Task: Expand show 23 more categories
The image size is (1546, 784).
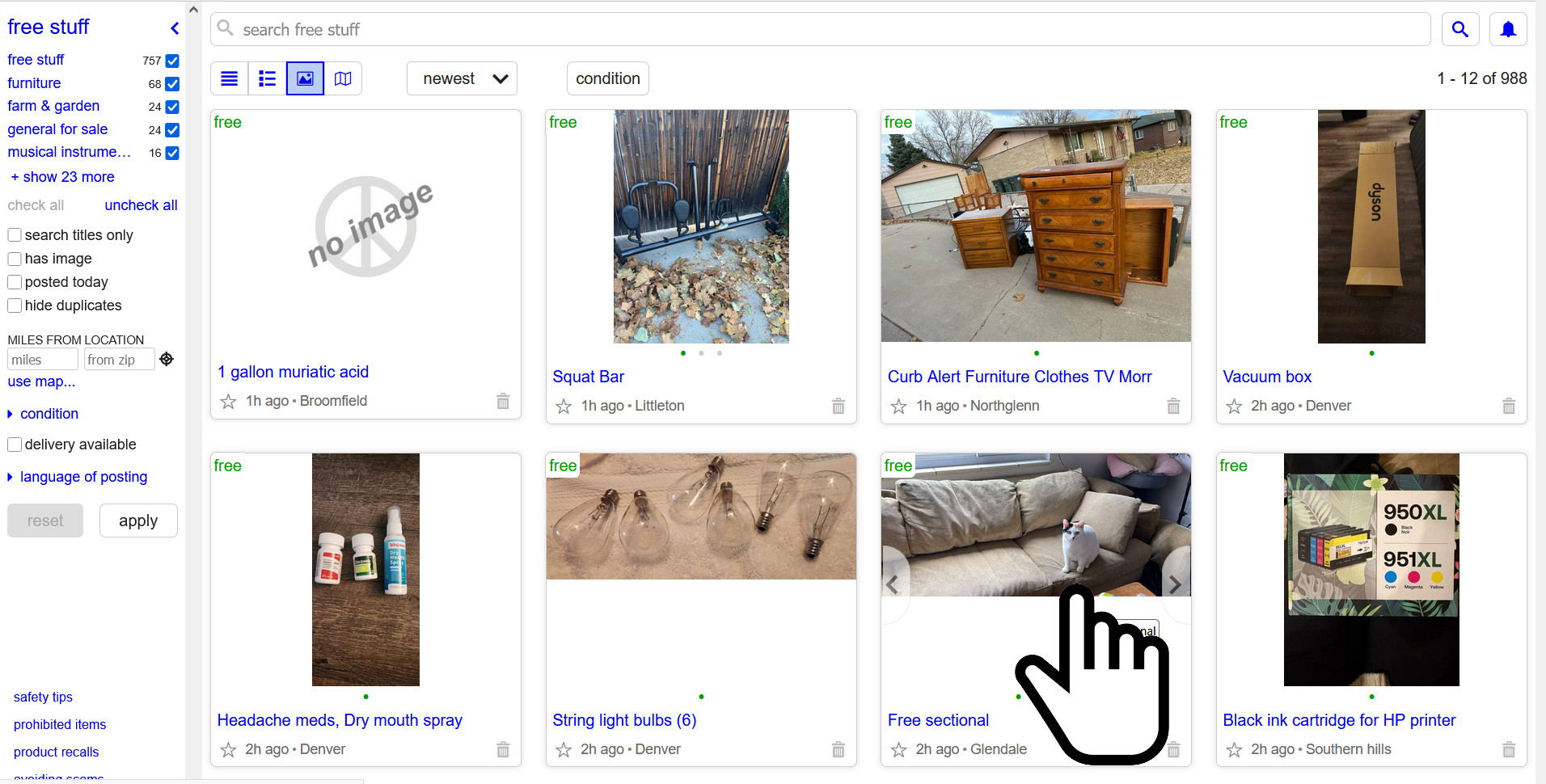Action: [x=62, y=177]
